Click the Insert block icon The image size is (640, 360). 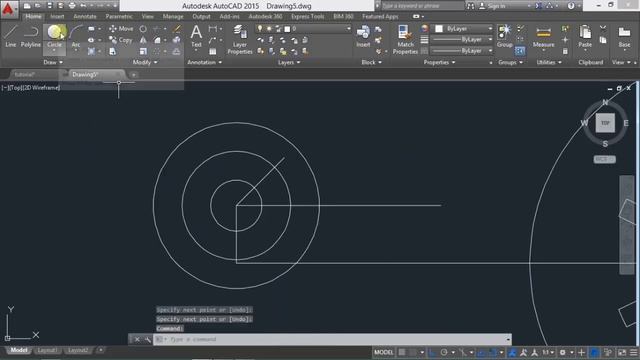click(x=363, y=36)
